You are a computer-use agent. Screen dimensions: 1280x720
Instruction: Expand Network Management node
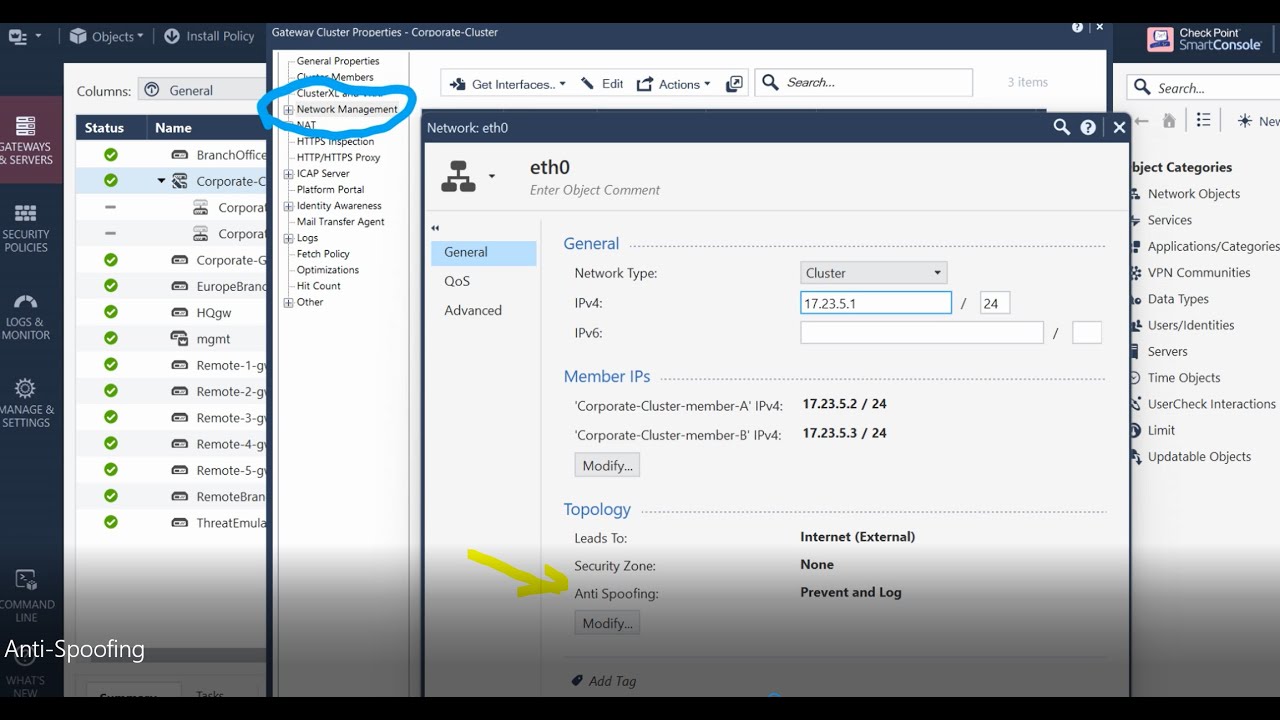pos(288,109)
